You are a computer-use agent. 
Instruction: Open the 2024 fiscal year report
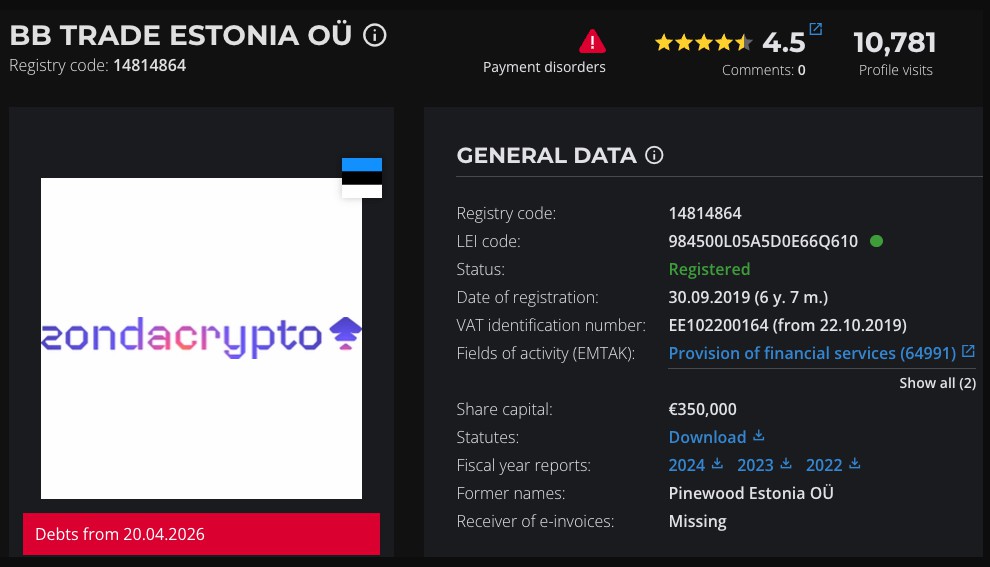coord(686,465)
